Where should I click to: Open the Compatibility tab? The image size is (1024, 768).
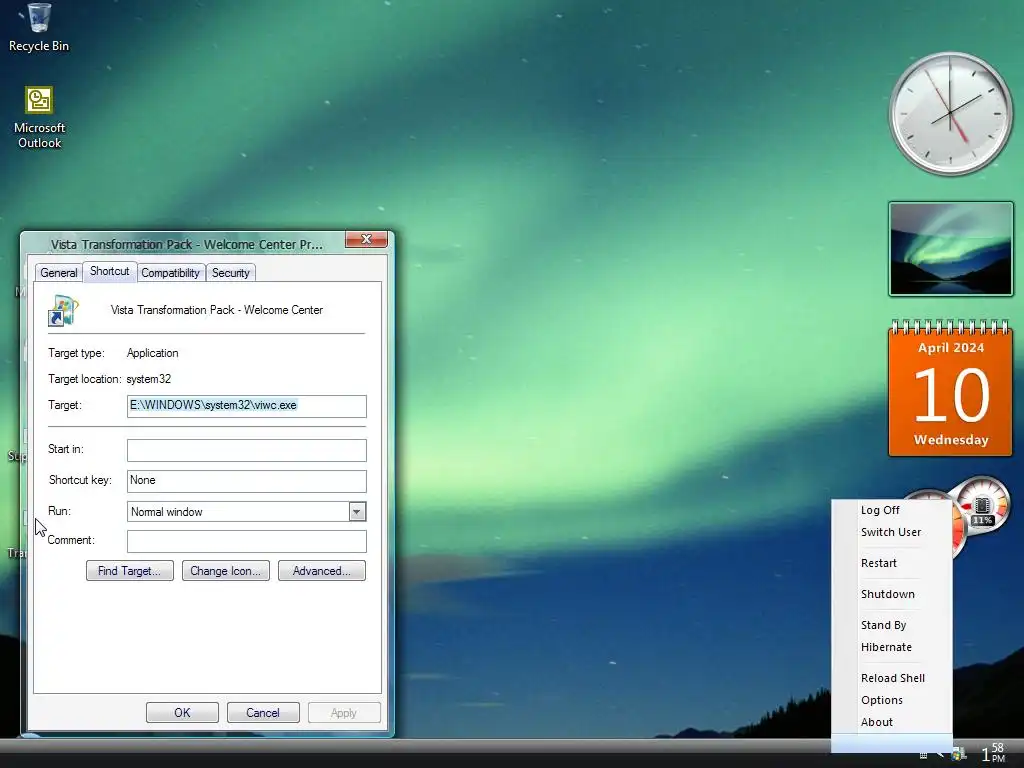tap(170, 273)
